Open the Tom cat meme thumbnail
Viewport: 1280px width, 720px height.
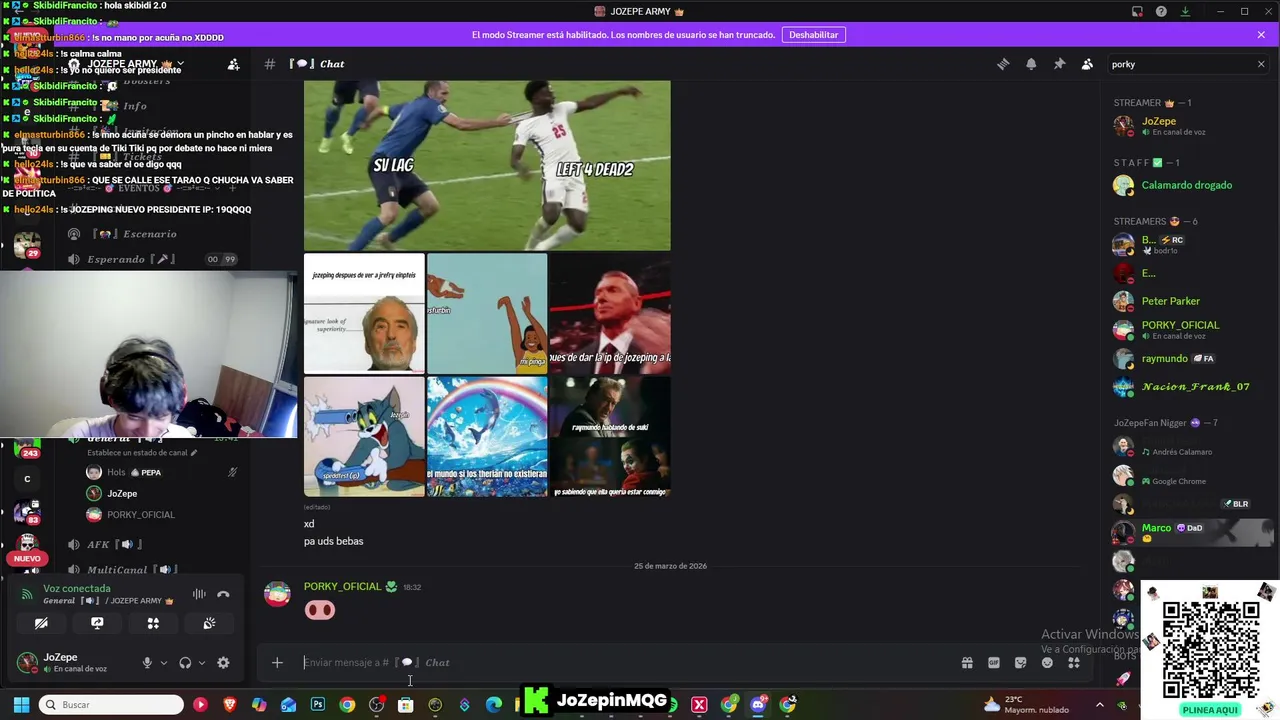point(364,436)
